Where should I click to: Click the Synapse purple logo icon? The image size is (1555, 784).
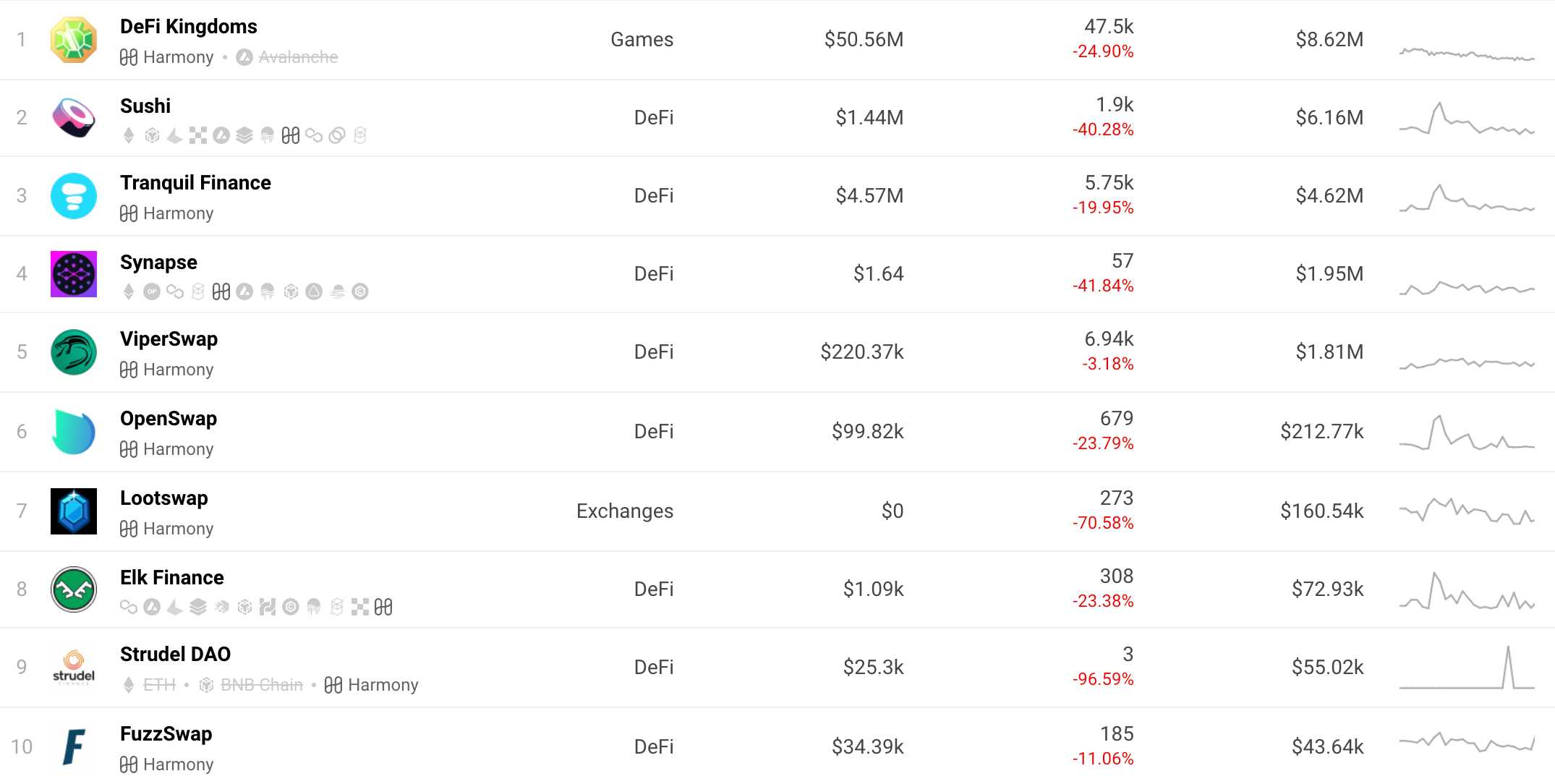coord(73,274)
